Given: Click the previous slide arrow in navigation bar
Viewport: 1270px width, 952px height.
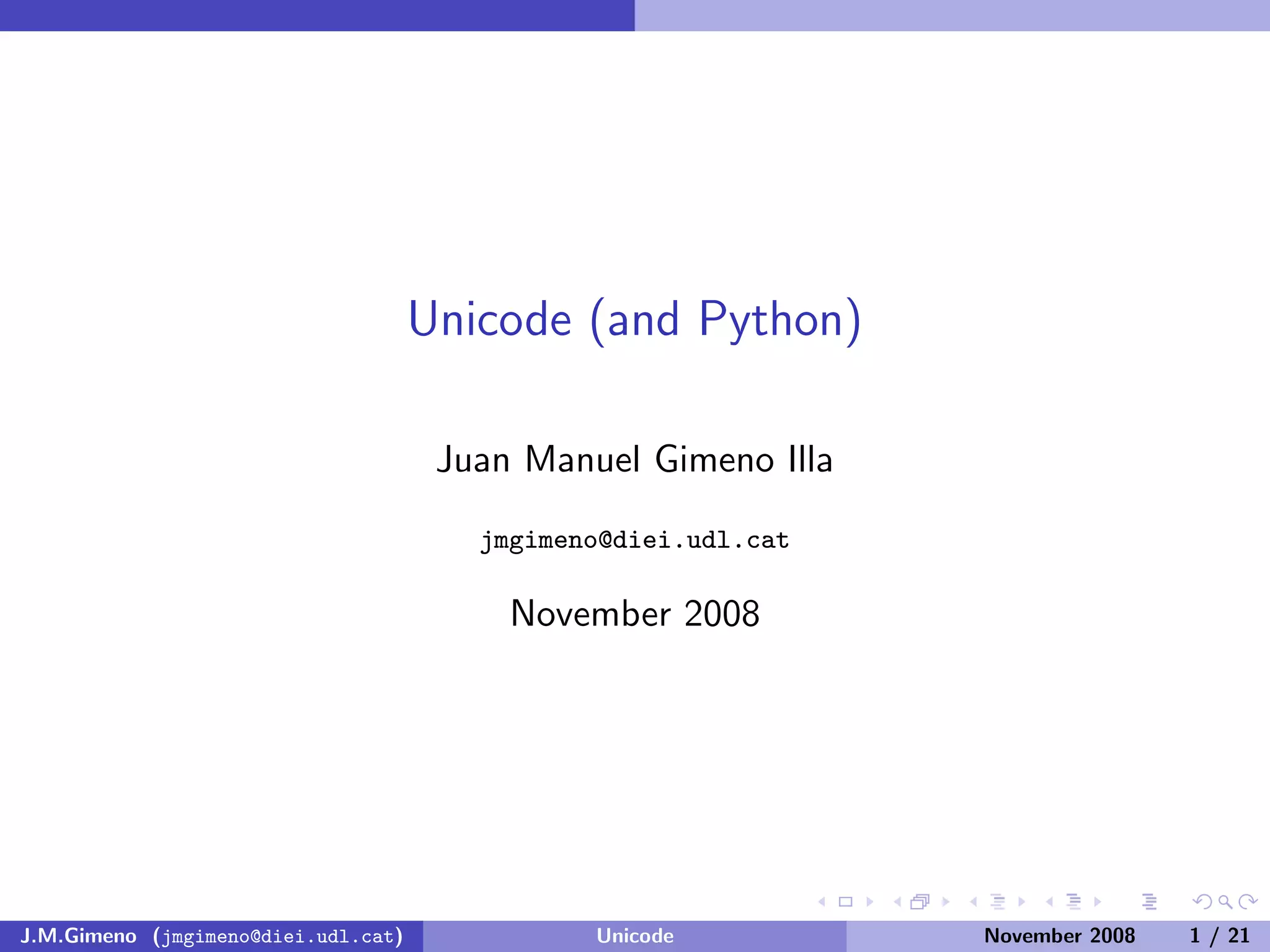Looking at the screenshot, I should point(822,902).
